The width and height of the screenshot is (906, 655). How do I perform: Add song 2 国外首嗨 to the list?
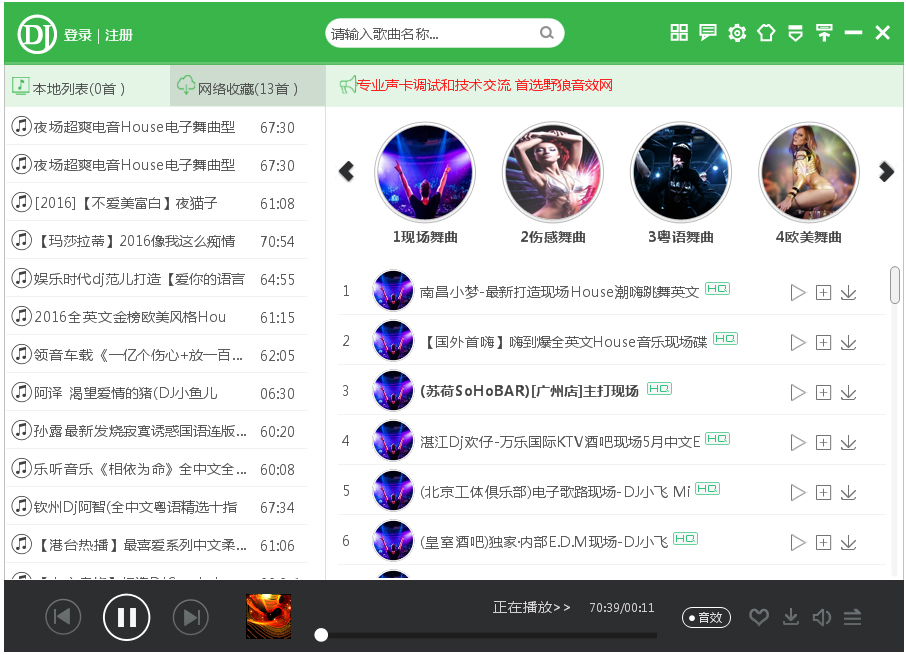click(x=823, y=343)
